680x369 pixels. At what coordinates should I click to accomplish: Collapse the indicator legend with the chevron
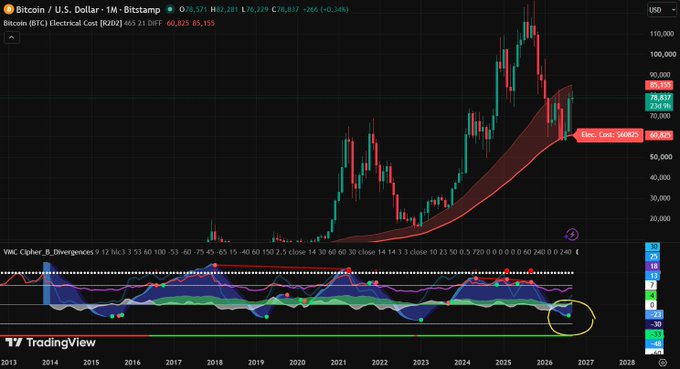click(12, 38)
